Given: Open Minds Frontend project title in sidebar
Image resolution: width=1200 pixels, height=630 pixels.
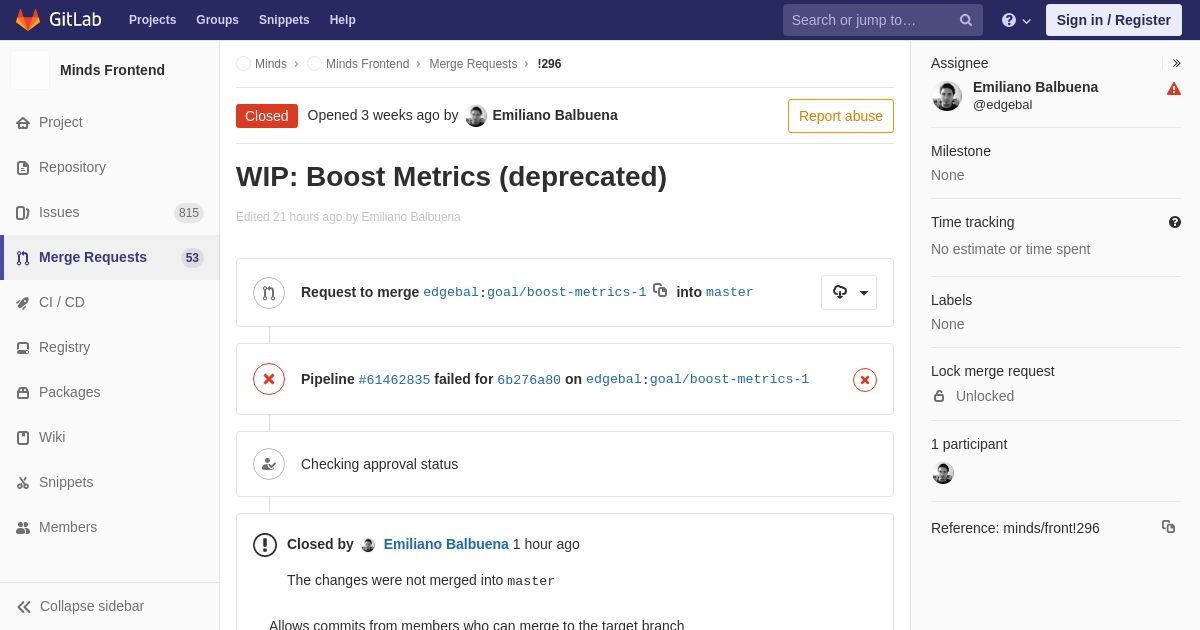Looking at the screenshot, I should point(112,70).
